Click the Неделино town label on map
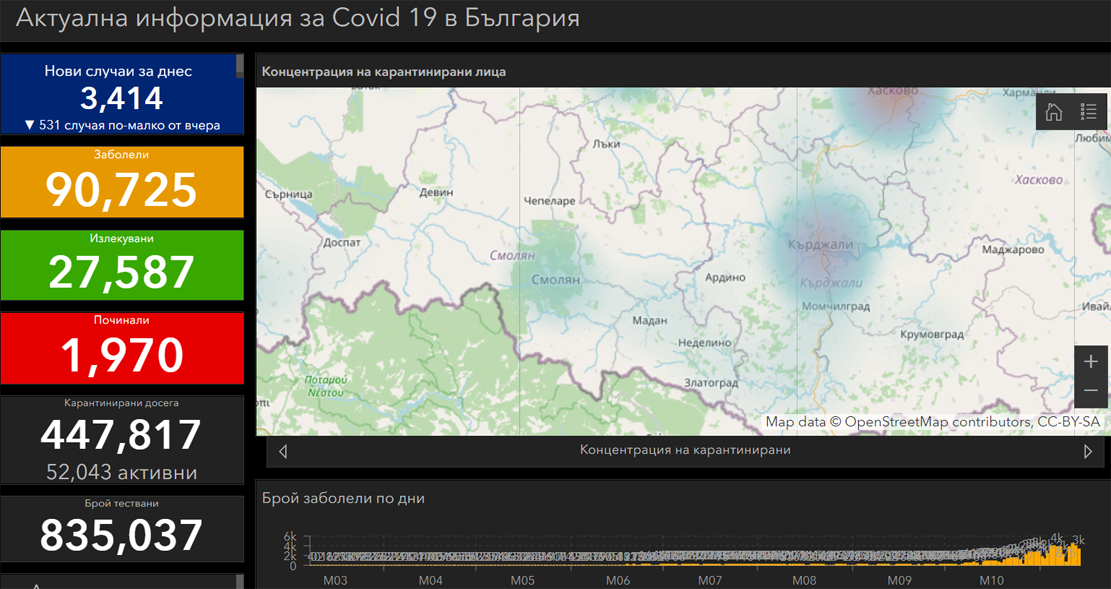 point(704,343)
